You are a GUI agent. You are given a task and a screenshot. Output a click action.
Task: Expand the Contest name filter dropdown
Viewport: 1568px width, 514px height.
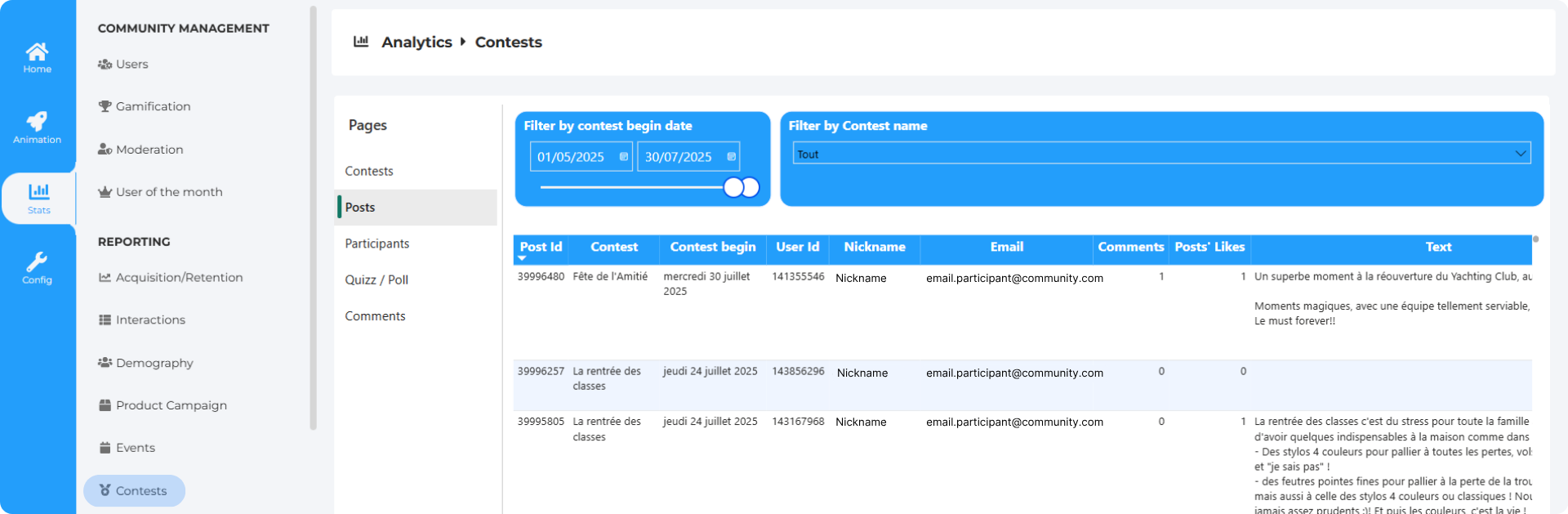[x=1520, y=154]
